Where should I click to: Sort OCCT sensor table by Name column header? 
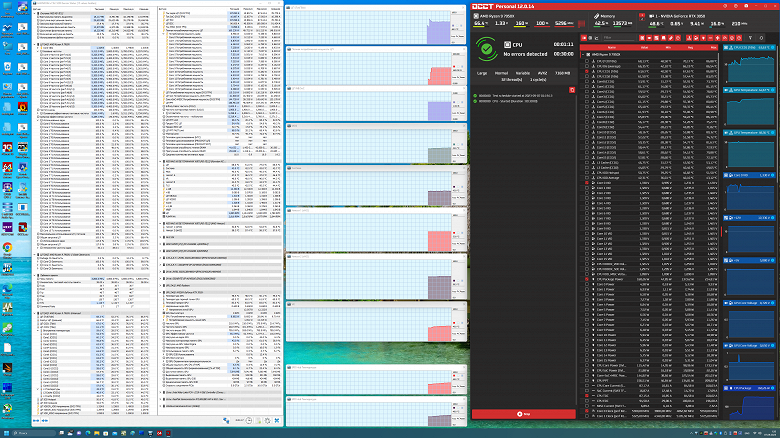click(612, 47)
